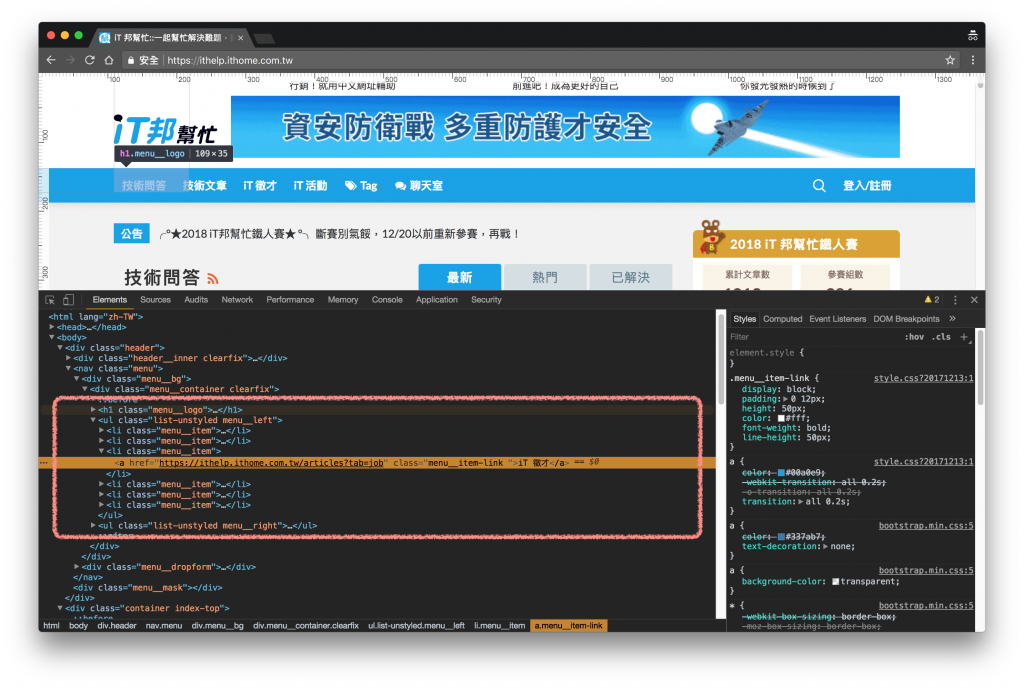Screen dimensions: 1024x687
Task: Collapse the list-unstyled menu__left ul
Action: point(93,420)
